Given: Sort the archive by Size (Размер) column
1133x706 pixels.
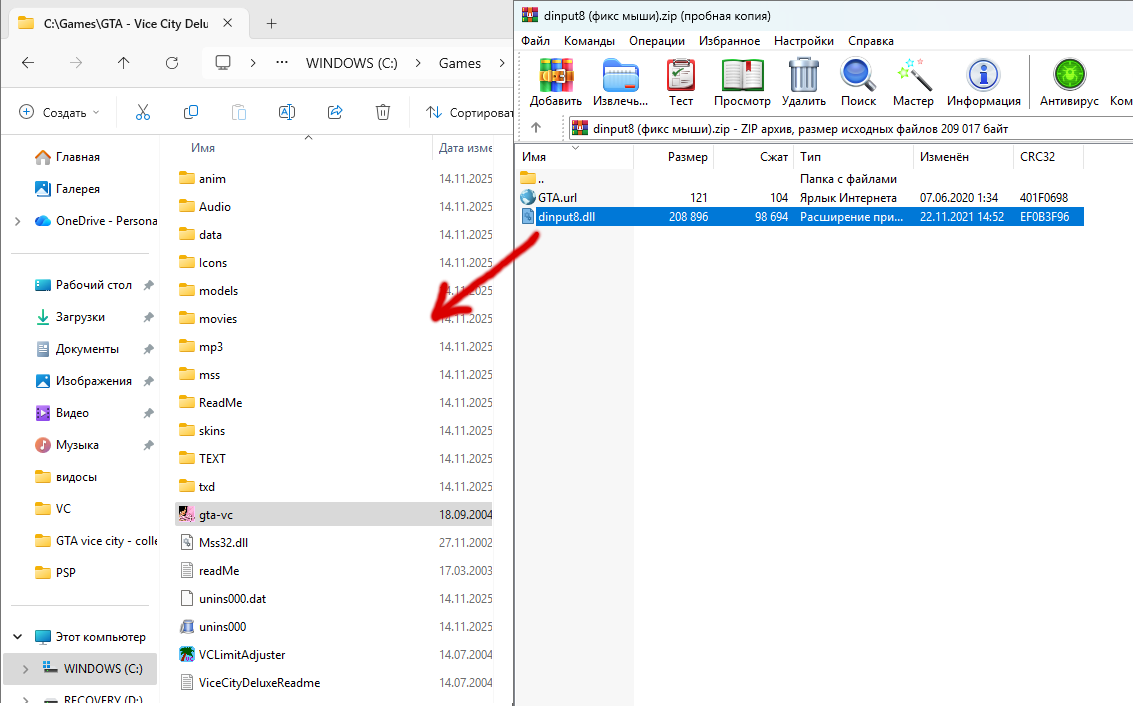Looking at the screenshot, I should point(673,156).
